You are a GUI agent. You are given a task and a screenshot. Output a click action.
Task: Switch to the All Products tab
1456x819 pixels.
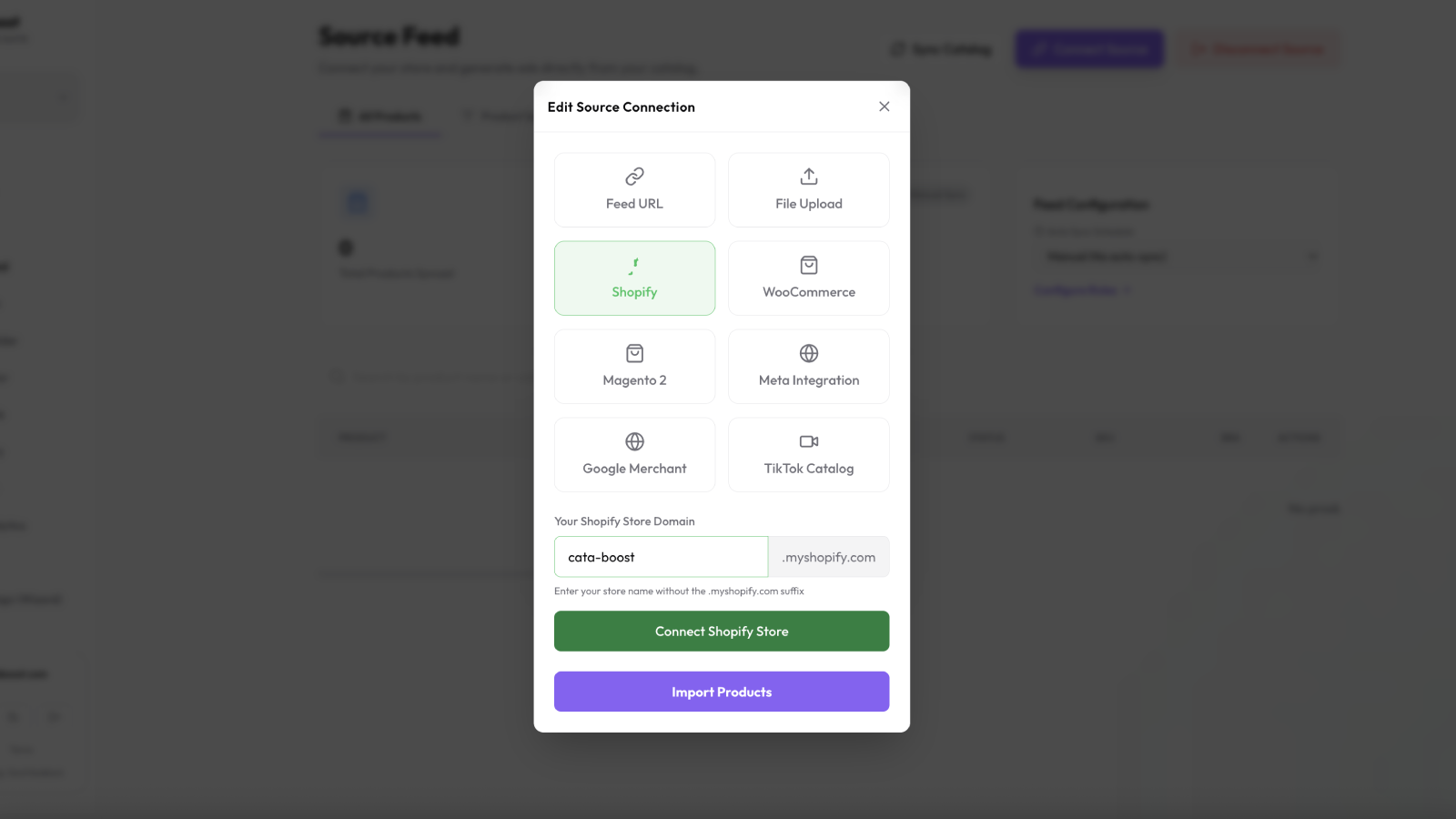(380, 116)
